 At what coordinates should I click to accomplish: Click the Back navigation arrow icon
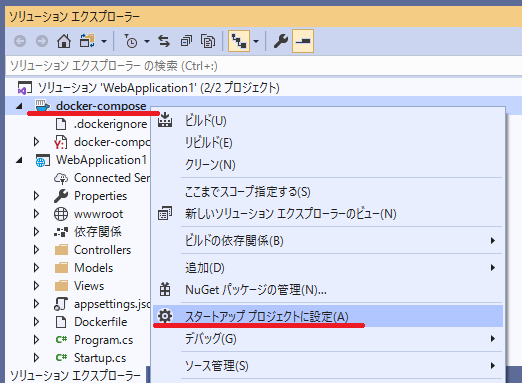click(x=20, y=41)
